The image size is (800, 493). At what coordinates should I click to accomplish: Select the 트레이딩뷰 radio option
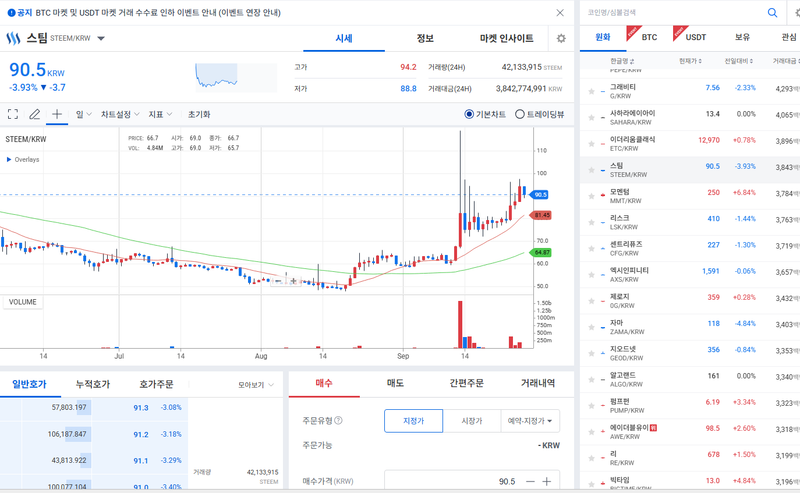coord(539,114)
